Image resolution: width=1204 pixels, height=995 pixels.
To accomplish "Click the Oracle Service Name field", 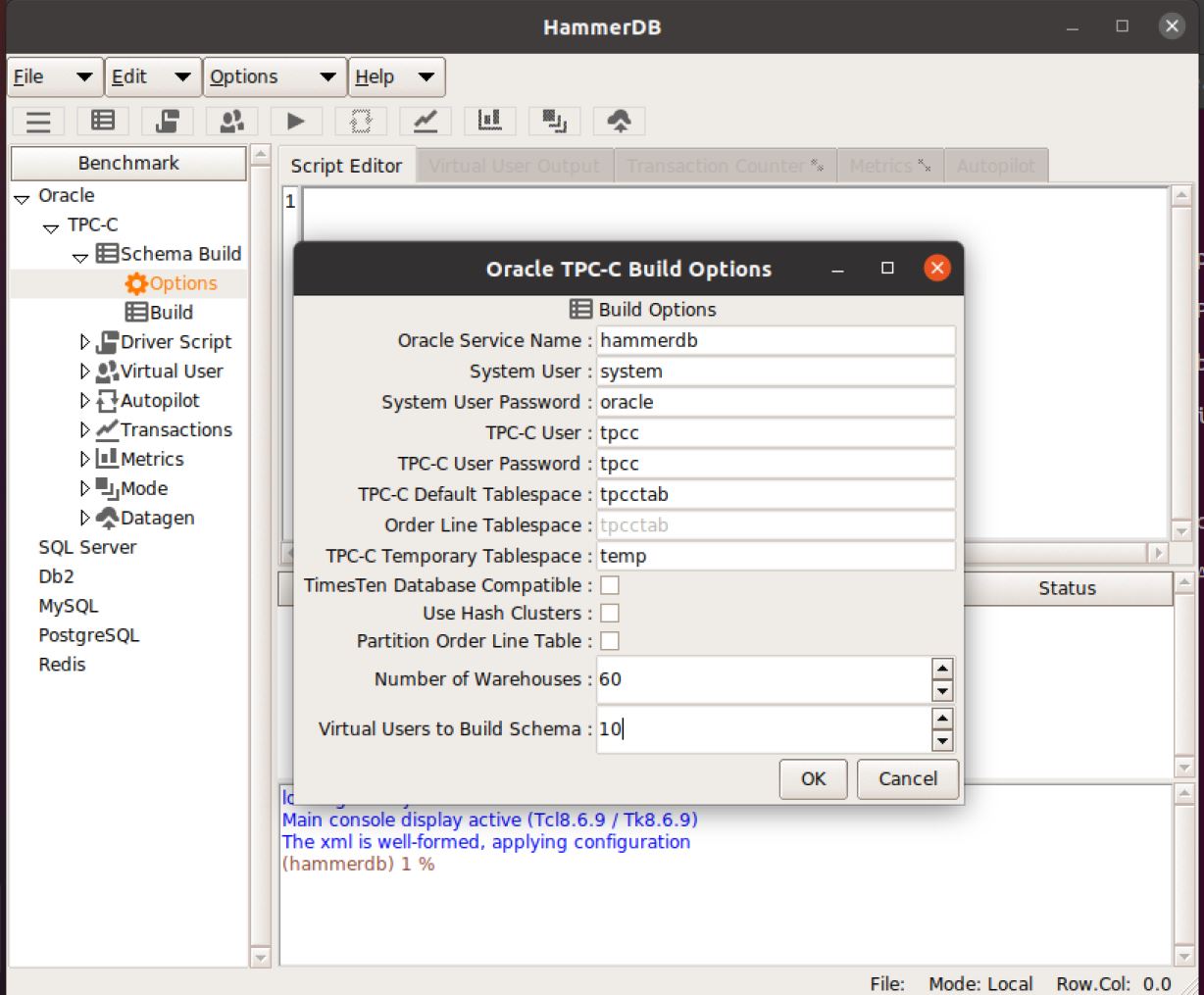I will point(775,340).
